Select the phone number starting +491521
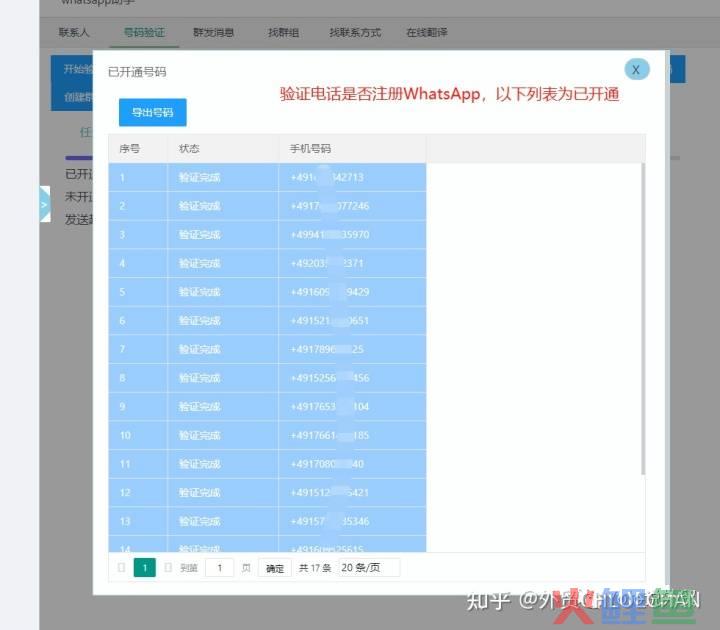 [x=330, y=321]
